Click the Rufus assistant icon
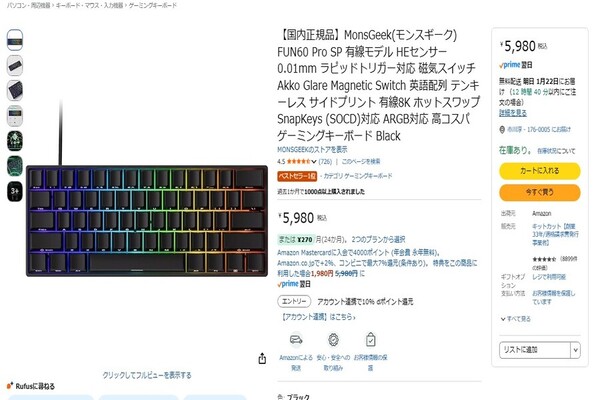 click(10, 386)
